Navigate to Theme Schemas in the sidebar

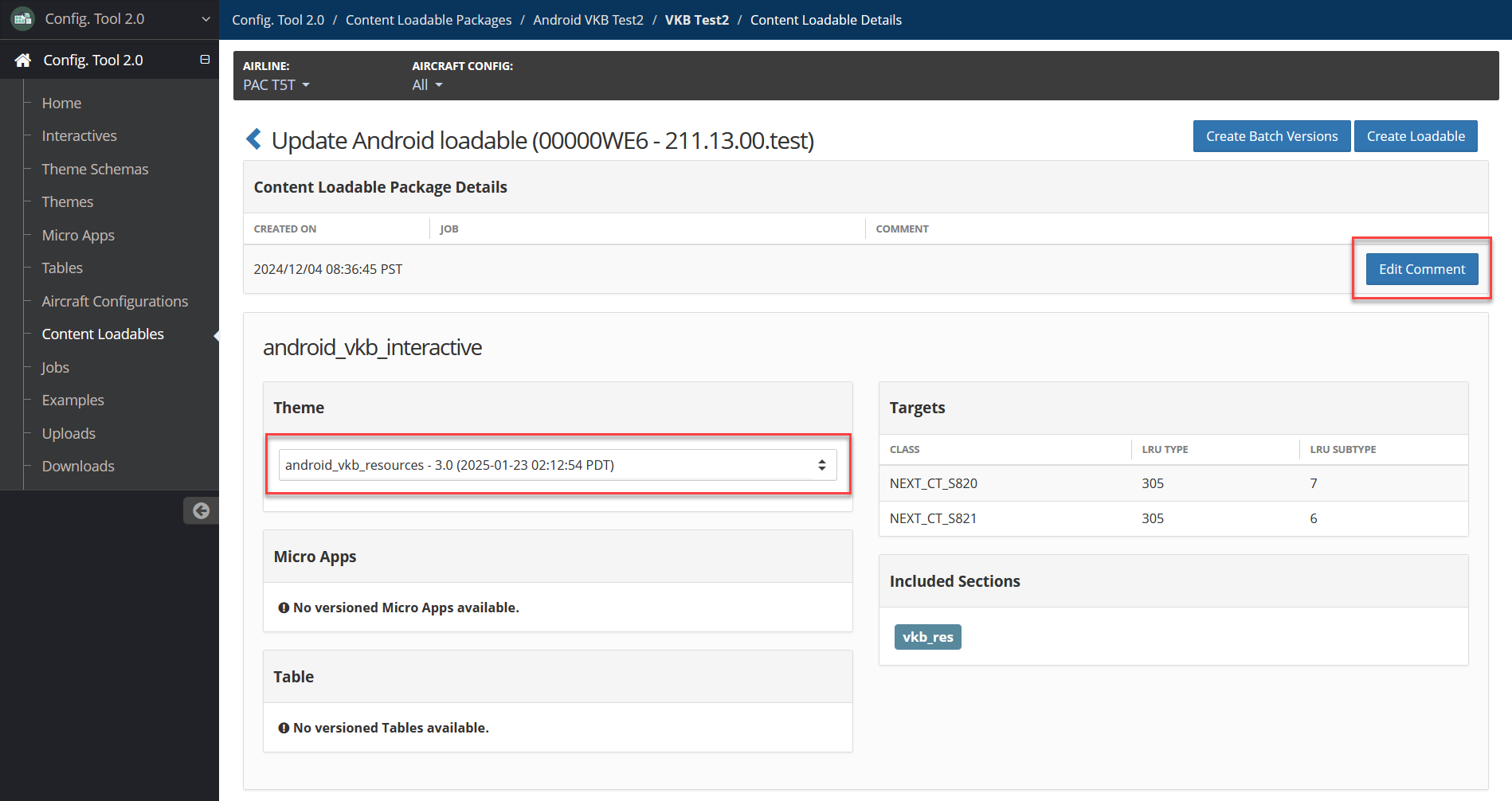(95, 169)
